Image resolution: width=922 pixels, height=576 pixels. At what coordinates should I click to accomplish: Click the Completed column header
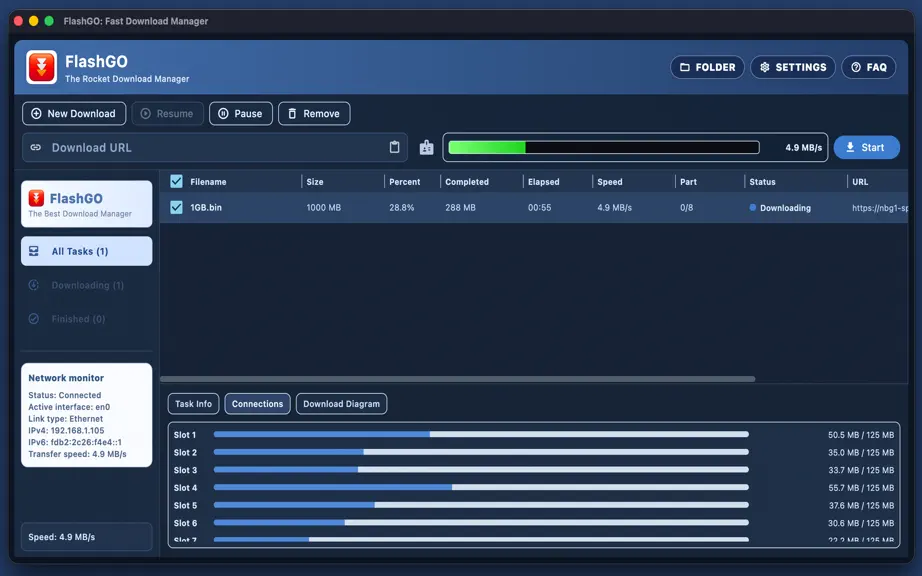(x=467, y=182)
